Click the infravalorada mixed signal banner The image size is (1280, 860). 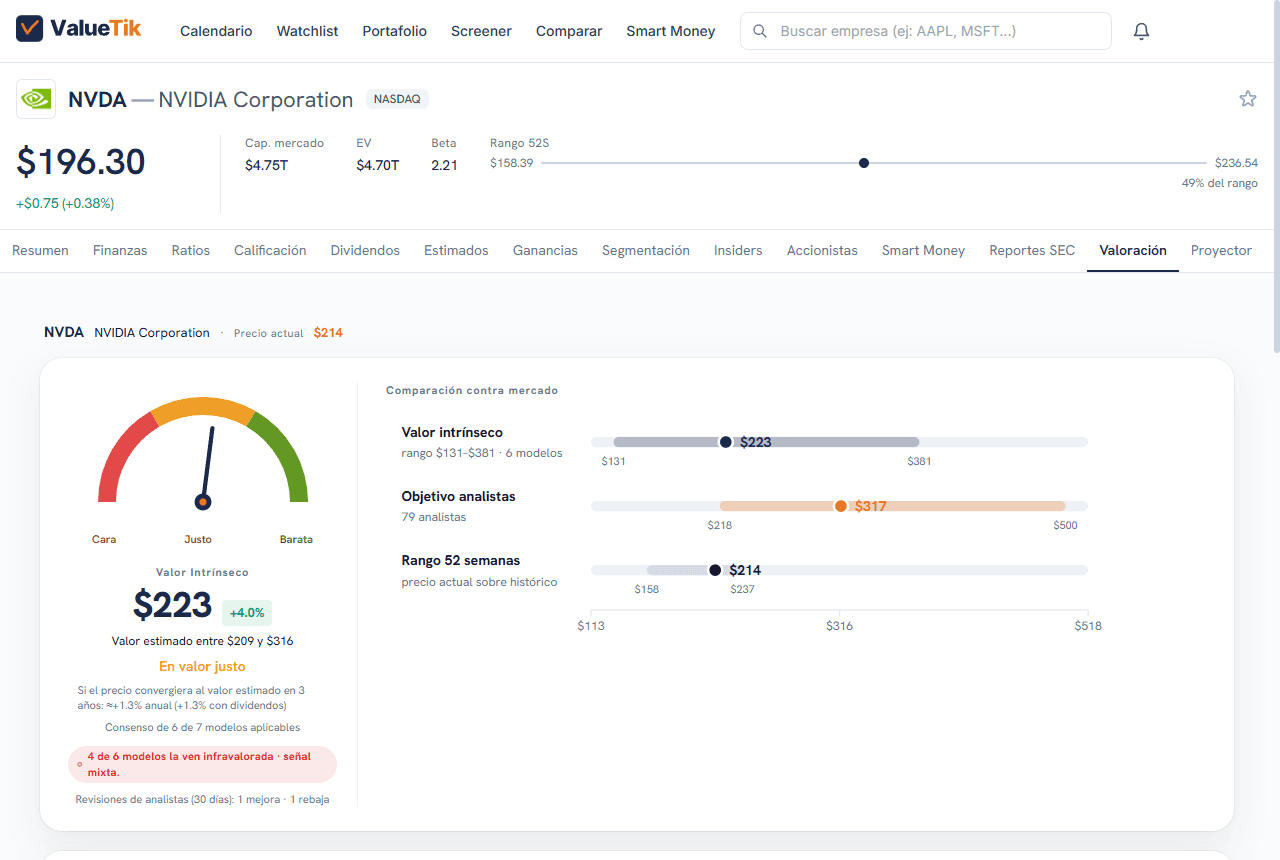click(202, 764)
